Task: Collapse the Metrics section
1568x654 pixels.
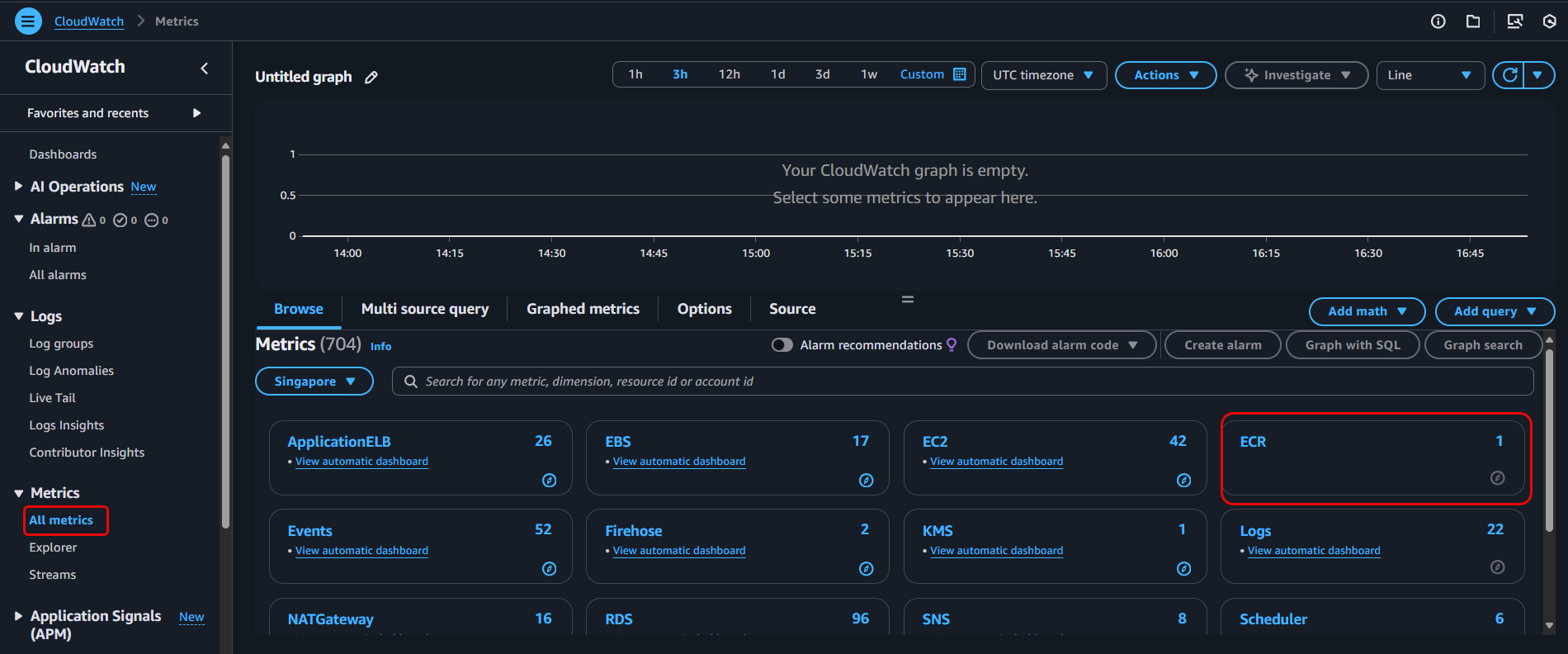Action: pyautogui.click(x=18, y=493)
